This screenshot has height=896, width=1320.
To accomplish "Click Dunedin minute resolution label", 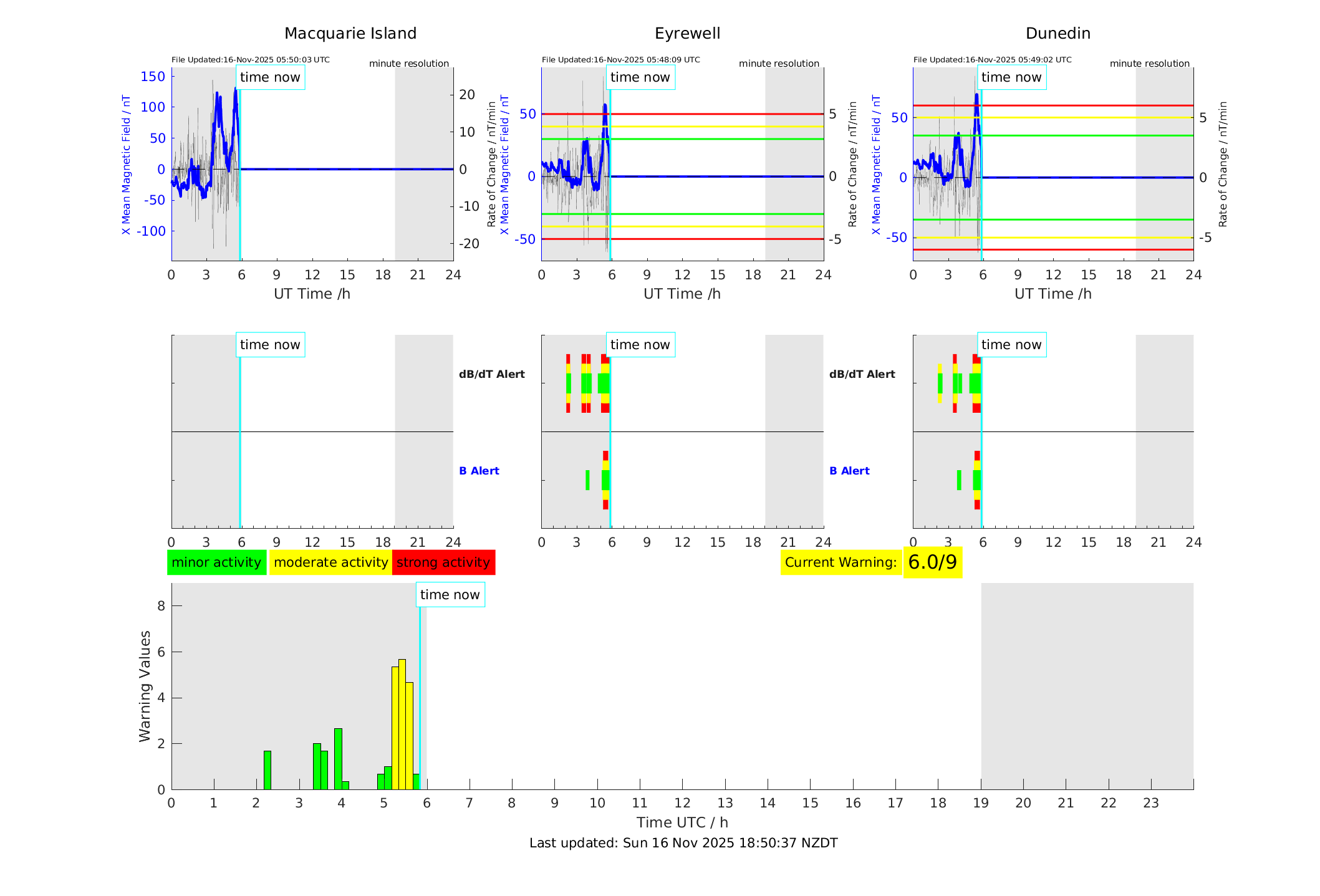I will pyautogui.click(x=1149, y=64).
